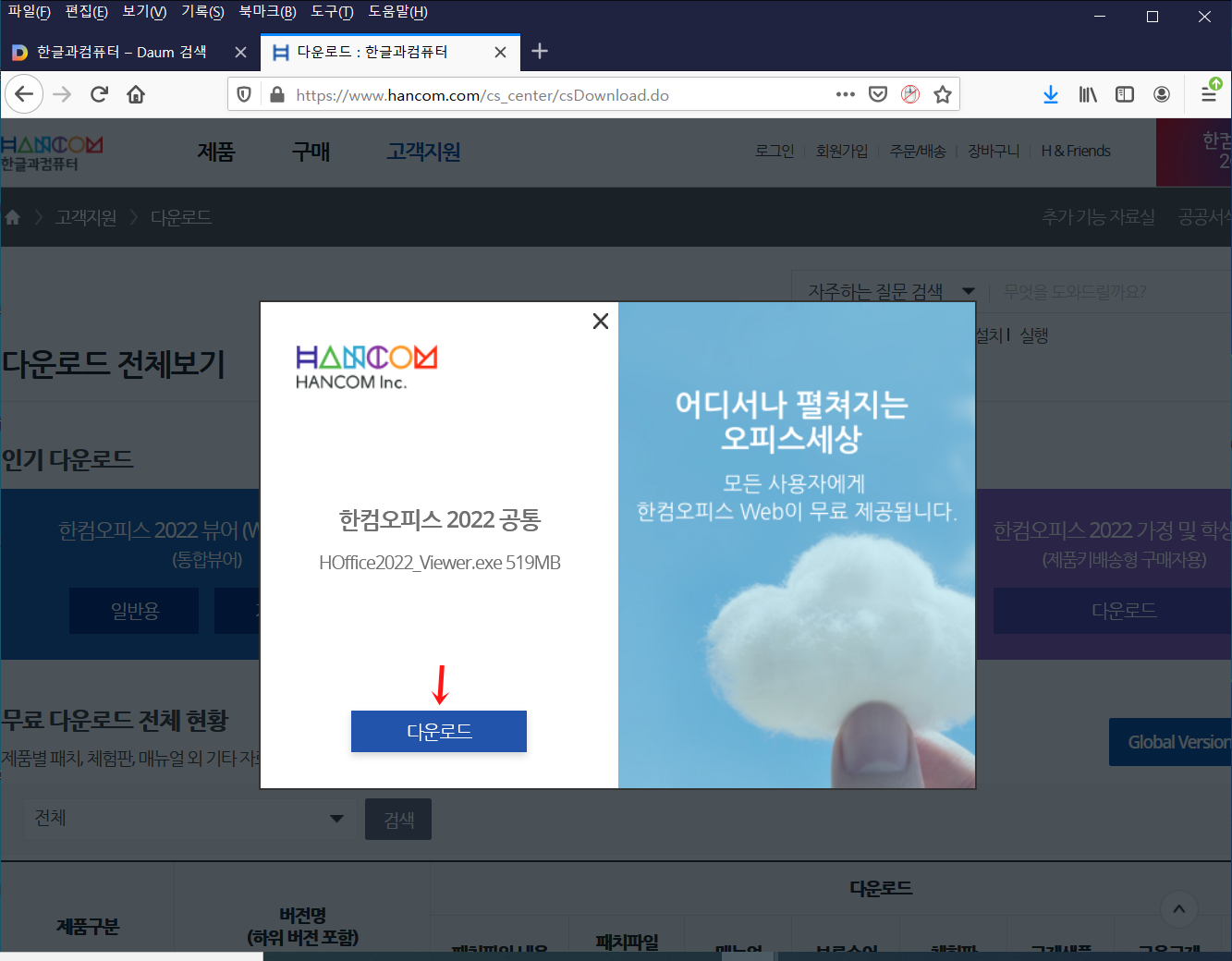Screen dimensions: 1232x961
Task: Open the 구매 navigation item
Action: 311,152
